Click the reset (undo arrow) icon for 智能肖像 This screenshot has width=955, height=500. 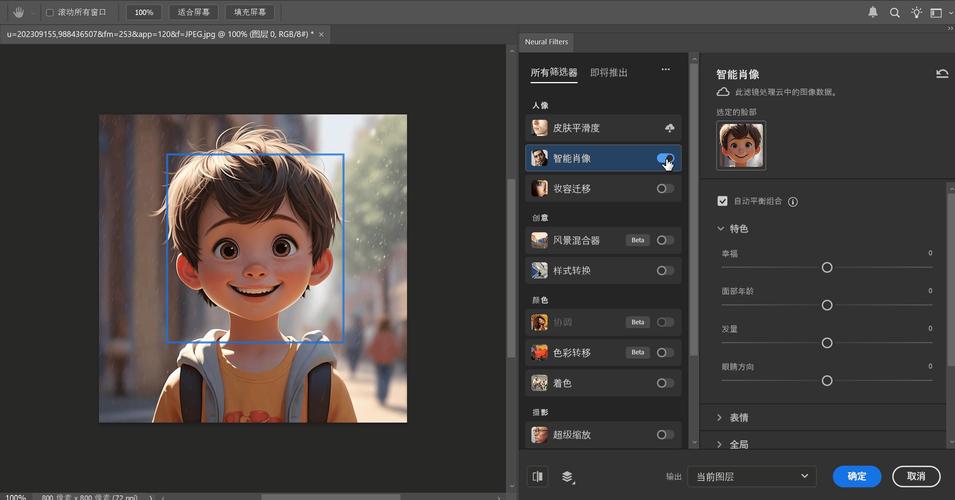[941, 74]
